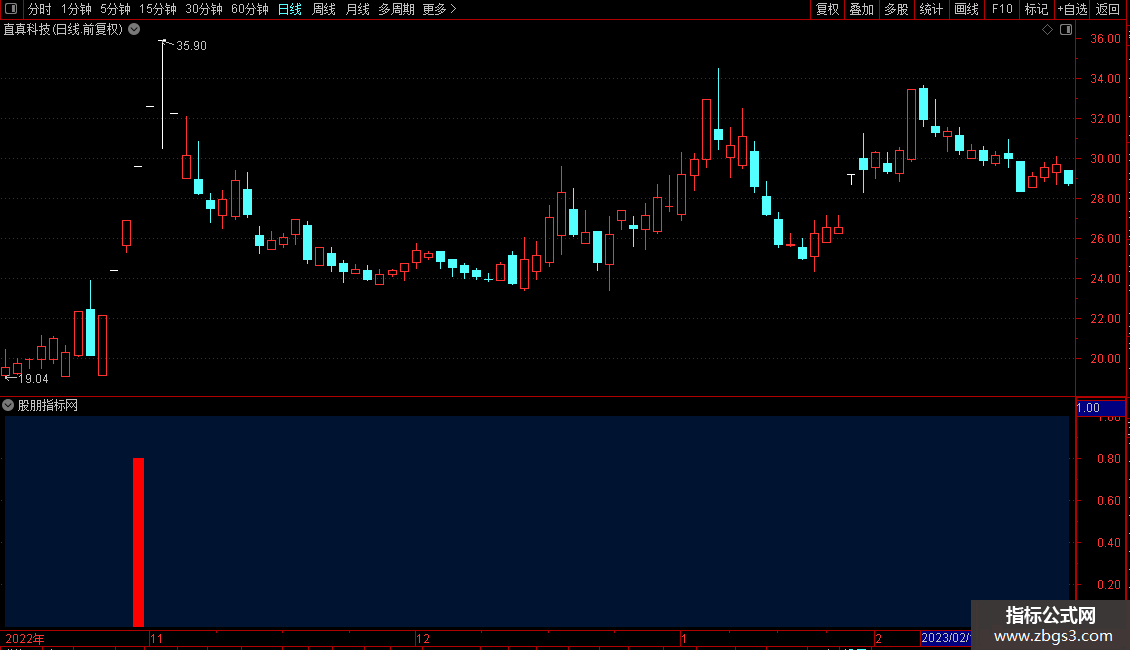Select the 1分钟 period
This screenshot has height=650, width=1130.
(x=76, y=9)
